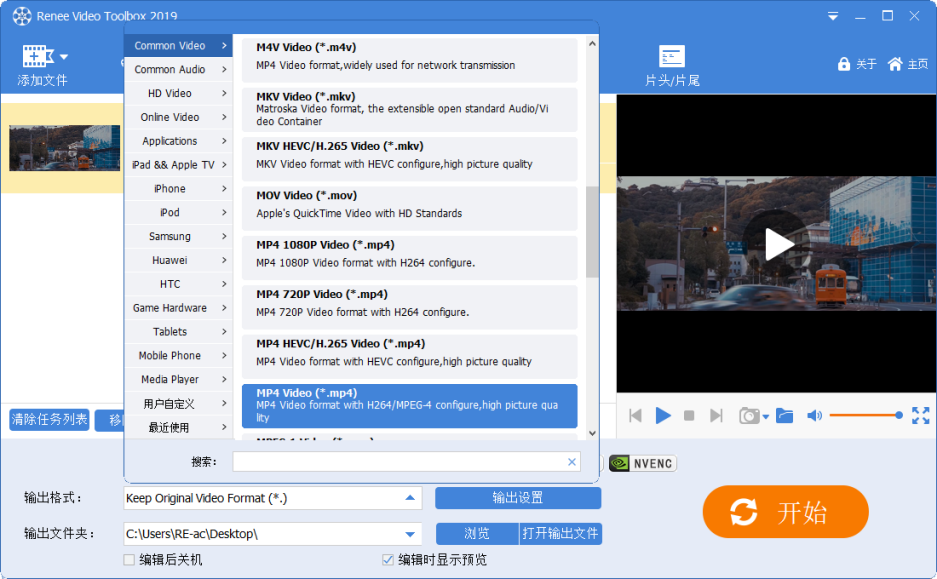This screenshot has width=937, height=579.
Task: Choose MP4 HEVC/H.265 Video format
Action: 409,356
